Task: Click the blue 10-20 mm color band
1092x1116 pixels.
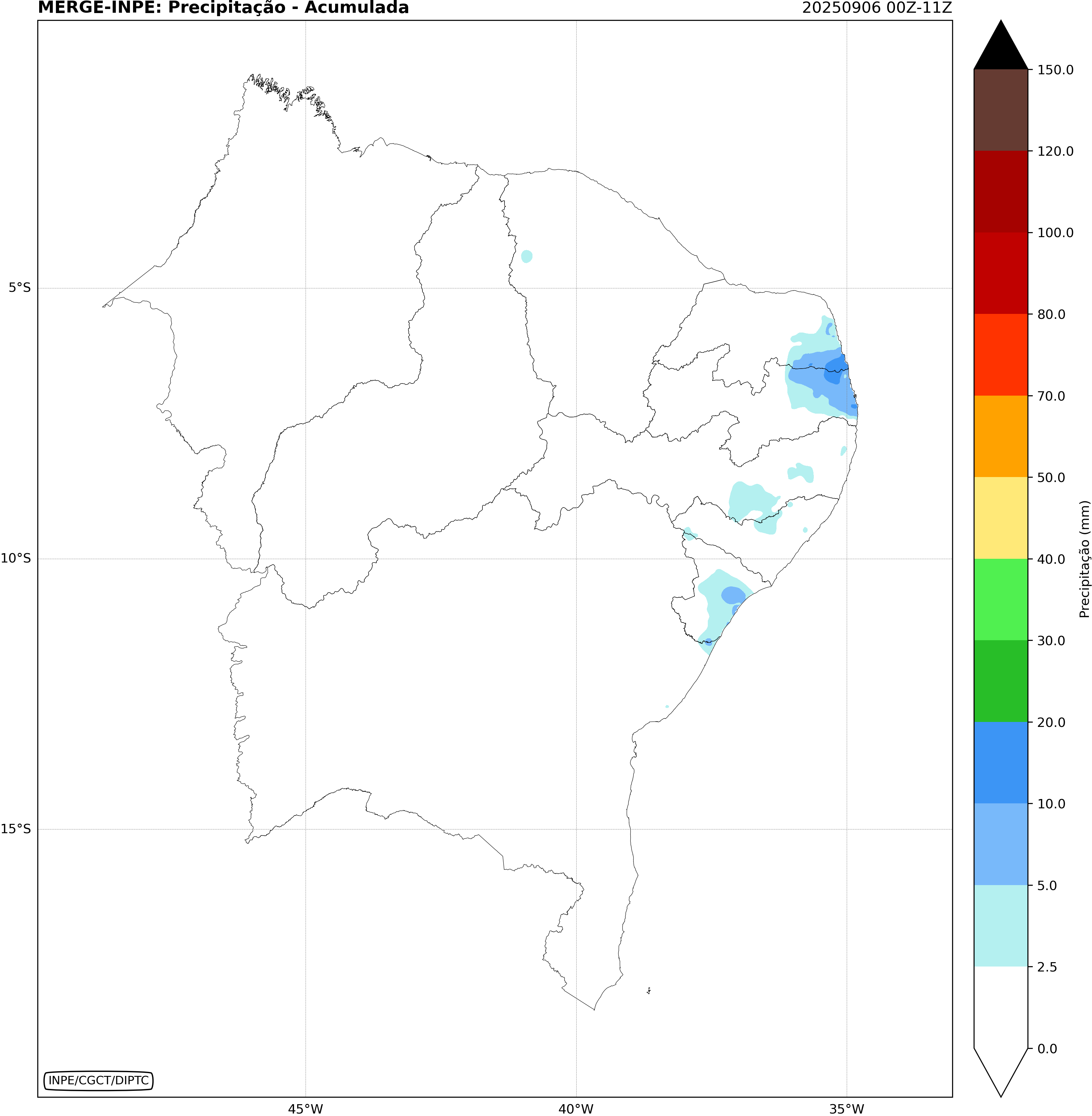Action: pyautogui.click(x=1001, y=763)
